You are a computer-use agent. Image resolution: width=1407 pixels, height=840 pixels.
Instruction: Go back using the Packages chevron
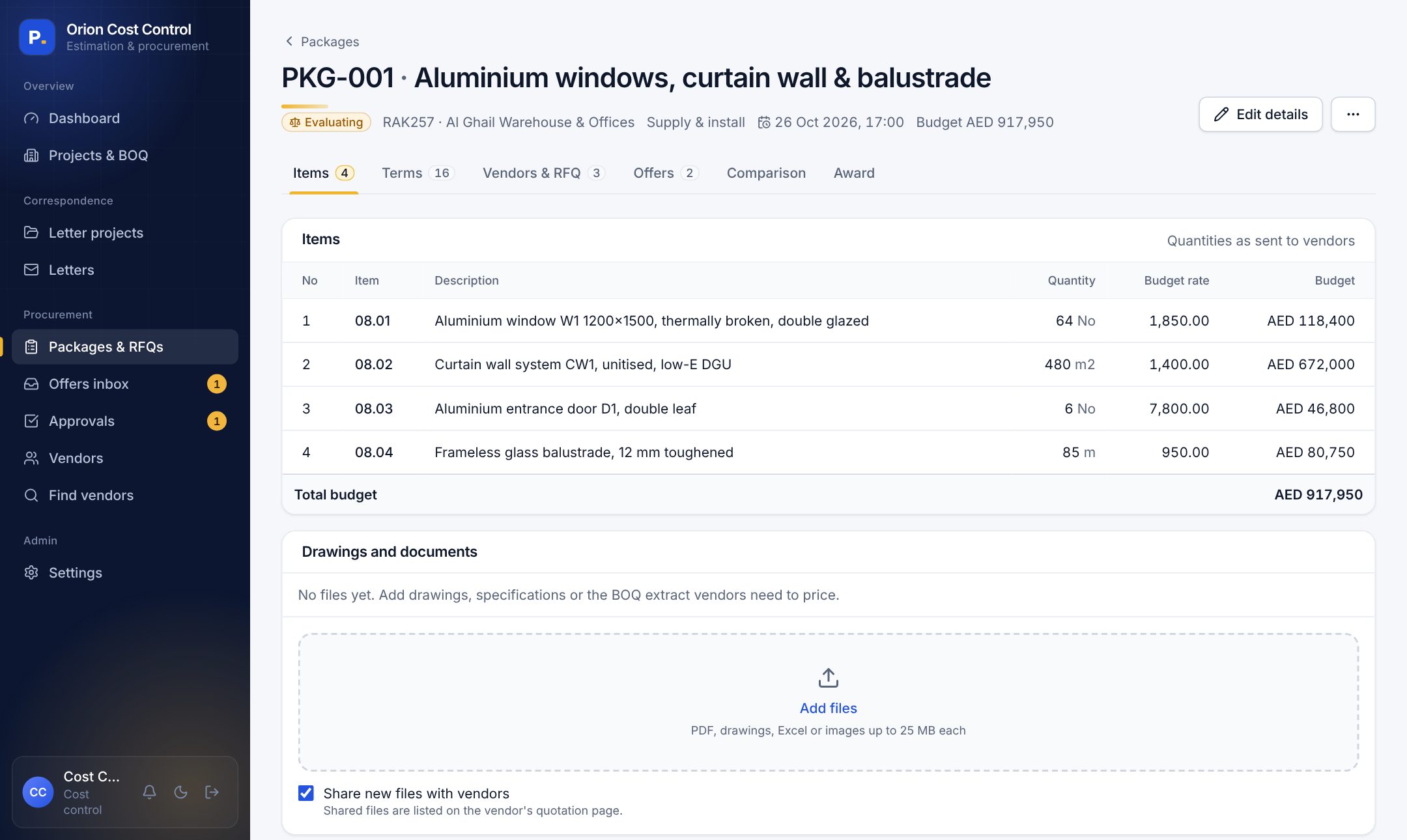coord(289,41)
